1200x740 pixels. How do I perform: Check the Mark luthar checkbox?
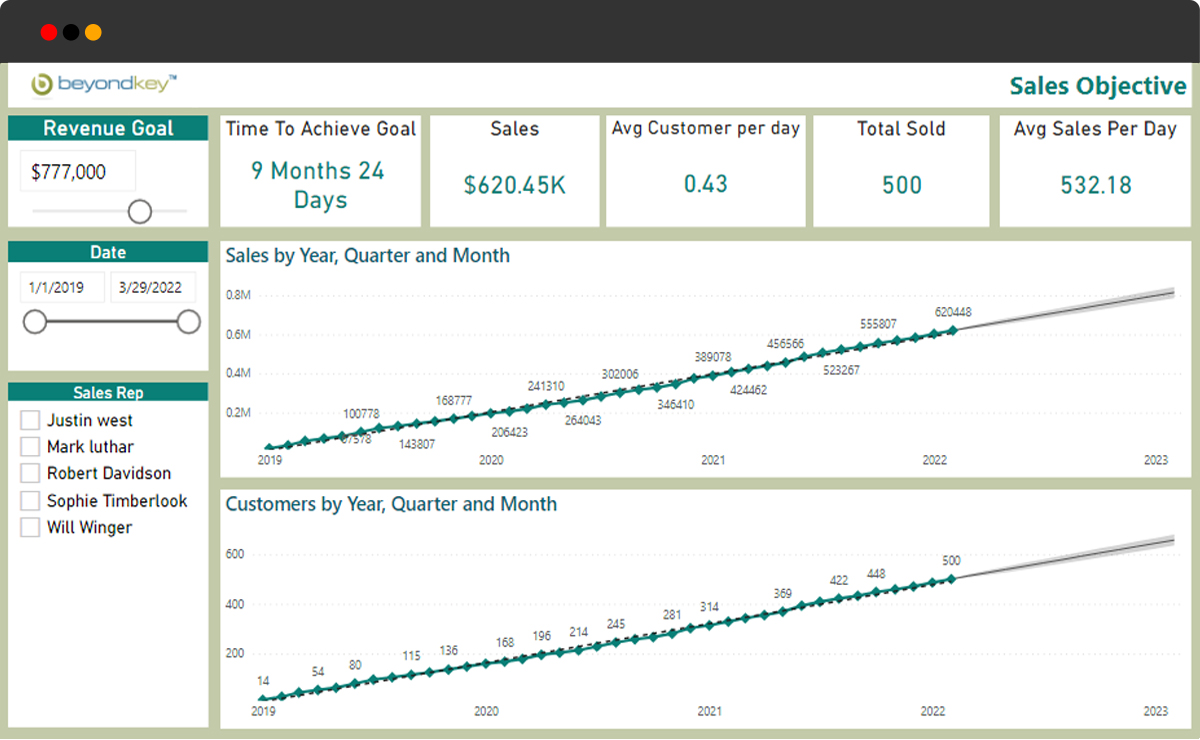pyautogui.click(x=29, y=447)
